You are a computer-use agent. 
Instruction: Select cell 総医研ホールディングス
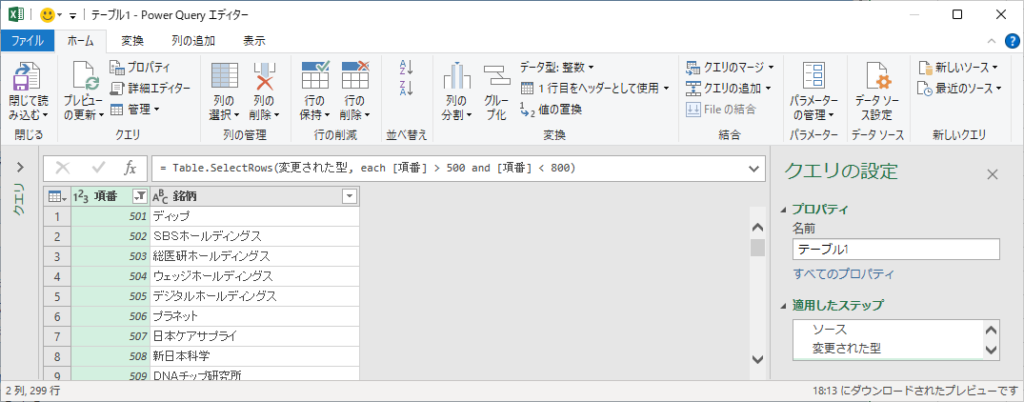(254, 256)
